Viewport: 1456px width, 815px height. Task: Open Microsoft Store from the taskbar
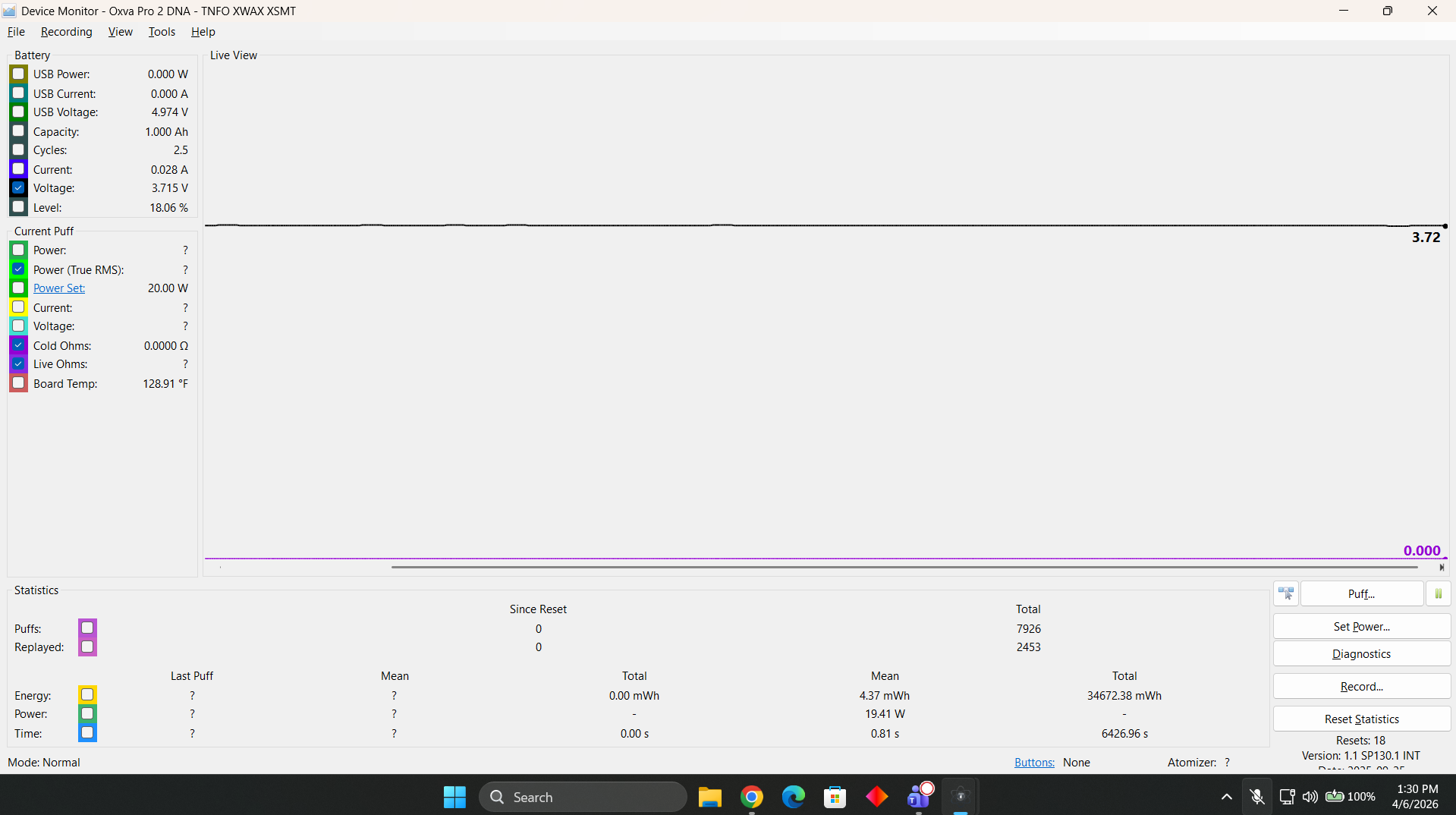point(835,797)
